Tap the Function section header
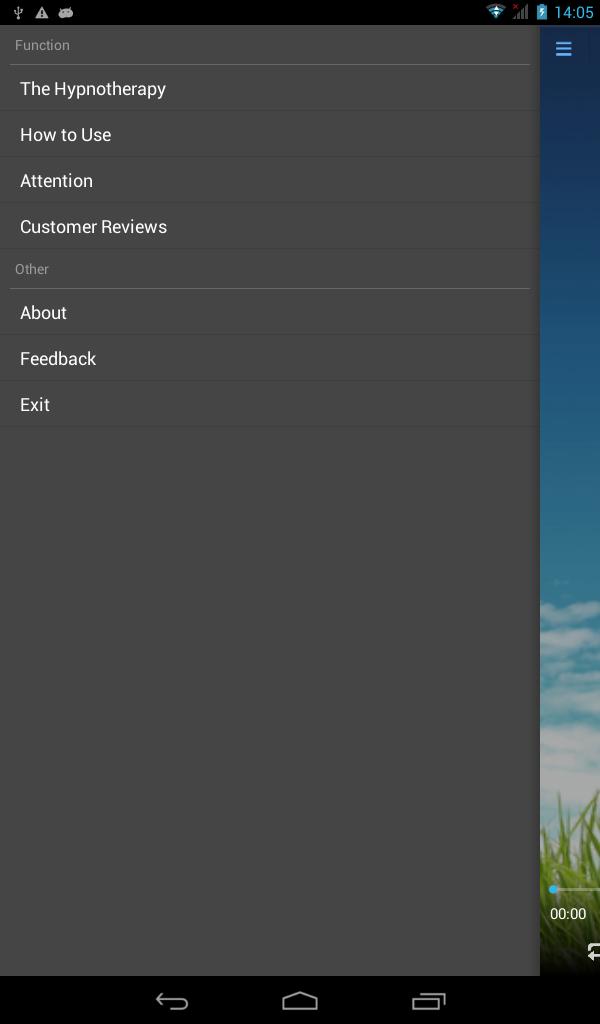 (42, 45)
